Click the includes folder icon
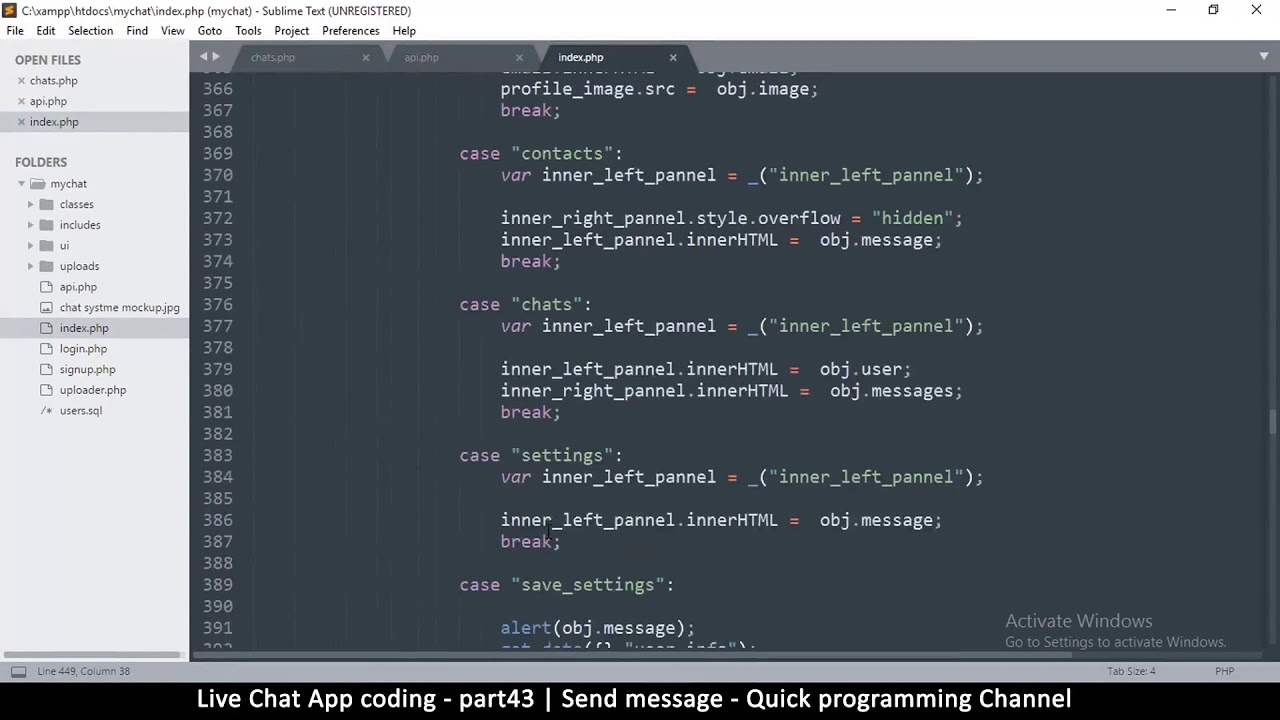This screenshot has width=1280, height=720. coord(46,225)
